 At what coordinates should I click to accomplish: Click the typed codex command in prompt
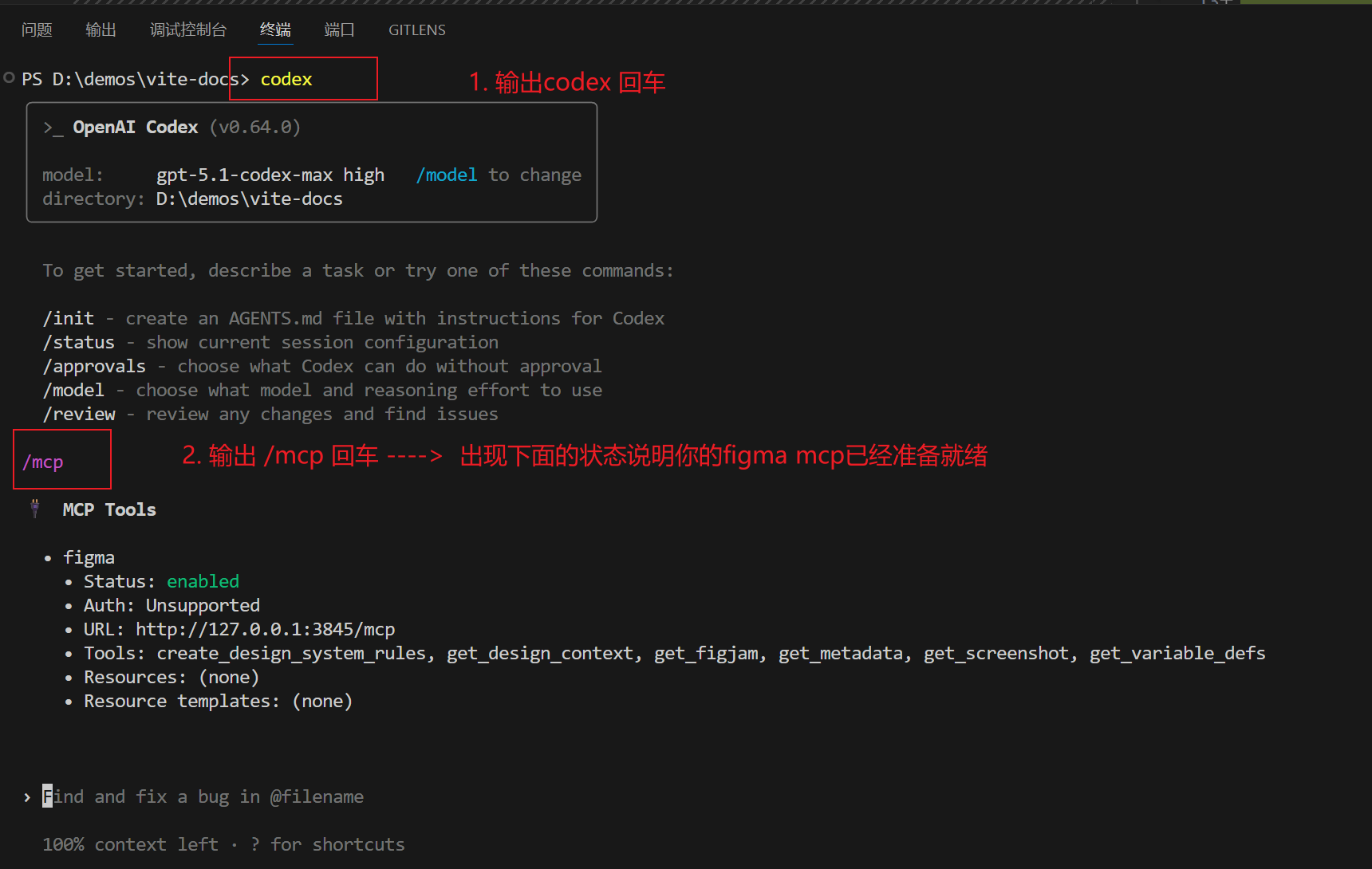pyautogui.click(x=286, y=80)
